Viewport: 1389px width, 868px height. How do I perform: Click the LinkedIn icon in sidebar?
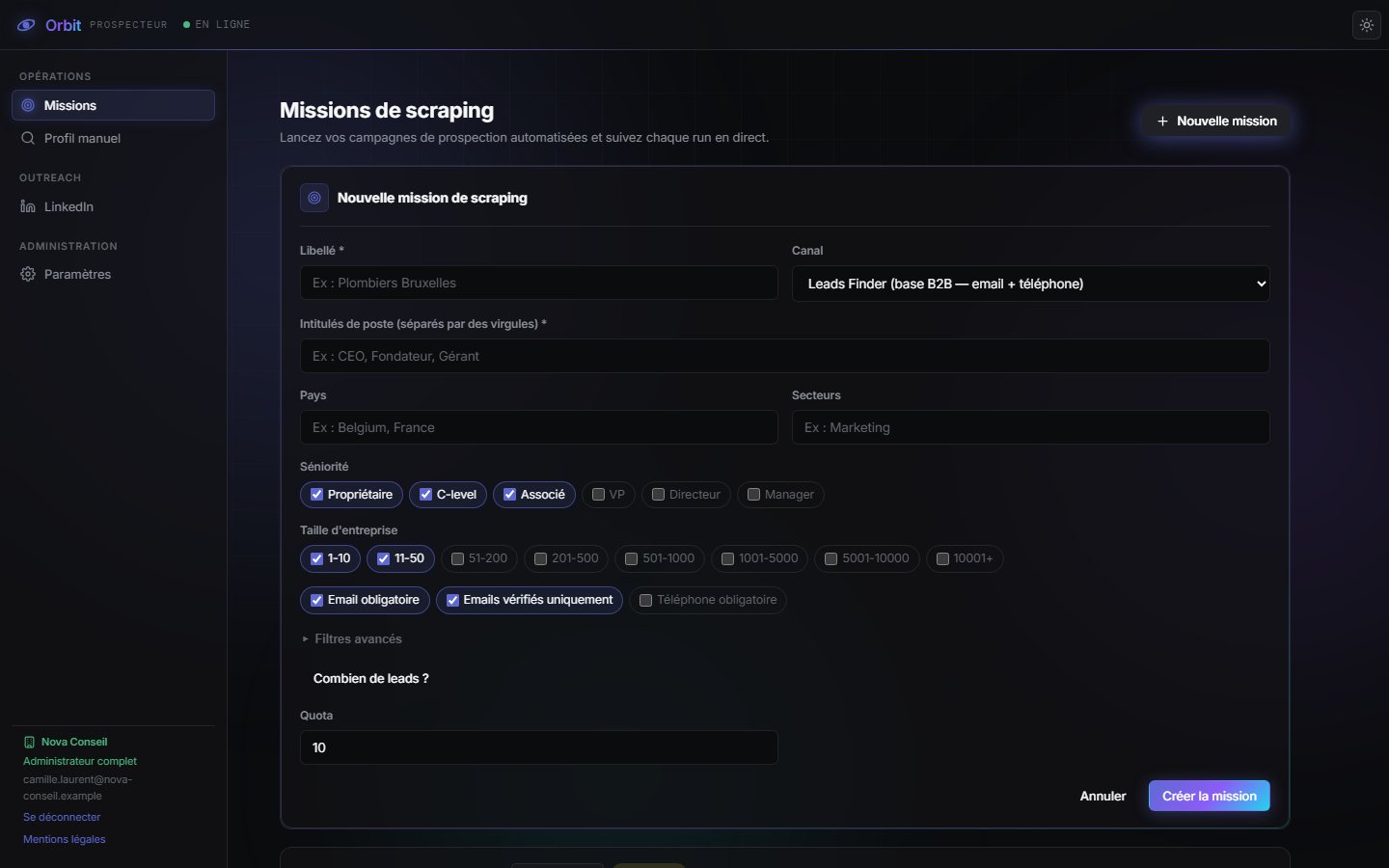coord(28,206)
